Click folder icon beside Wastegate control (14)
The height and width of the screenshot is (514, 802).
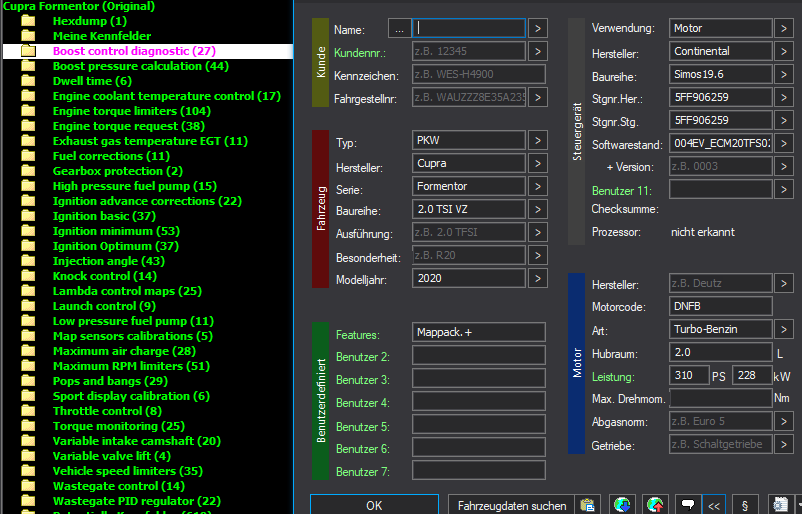pyautogui.click(x=28, y=486)
